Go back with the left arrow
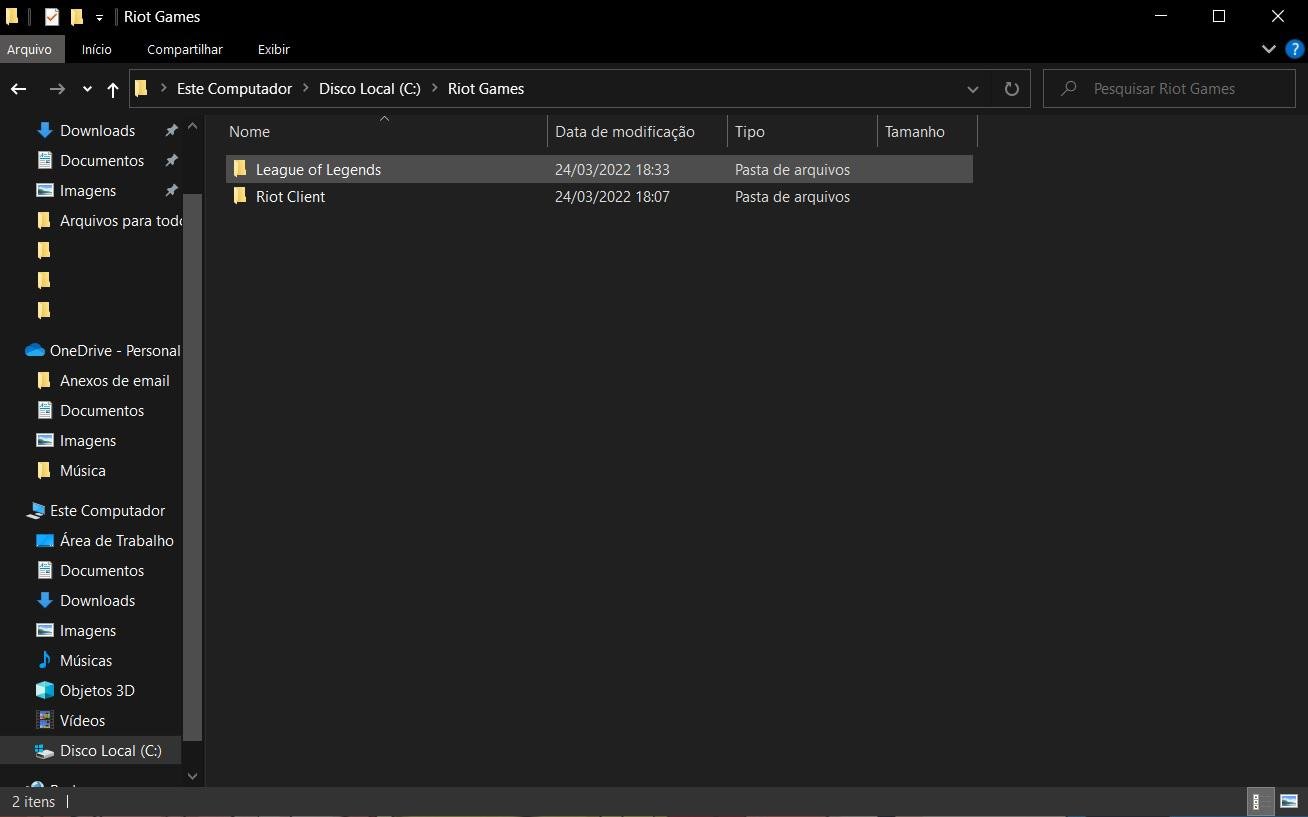 click(18, 89)
